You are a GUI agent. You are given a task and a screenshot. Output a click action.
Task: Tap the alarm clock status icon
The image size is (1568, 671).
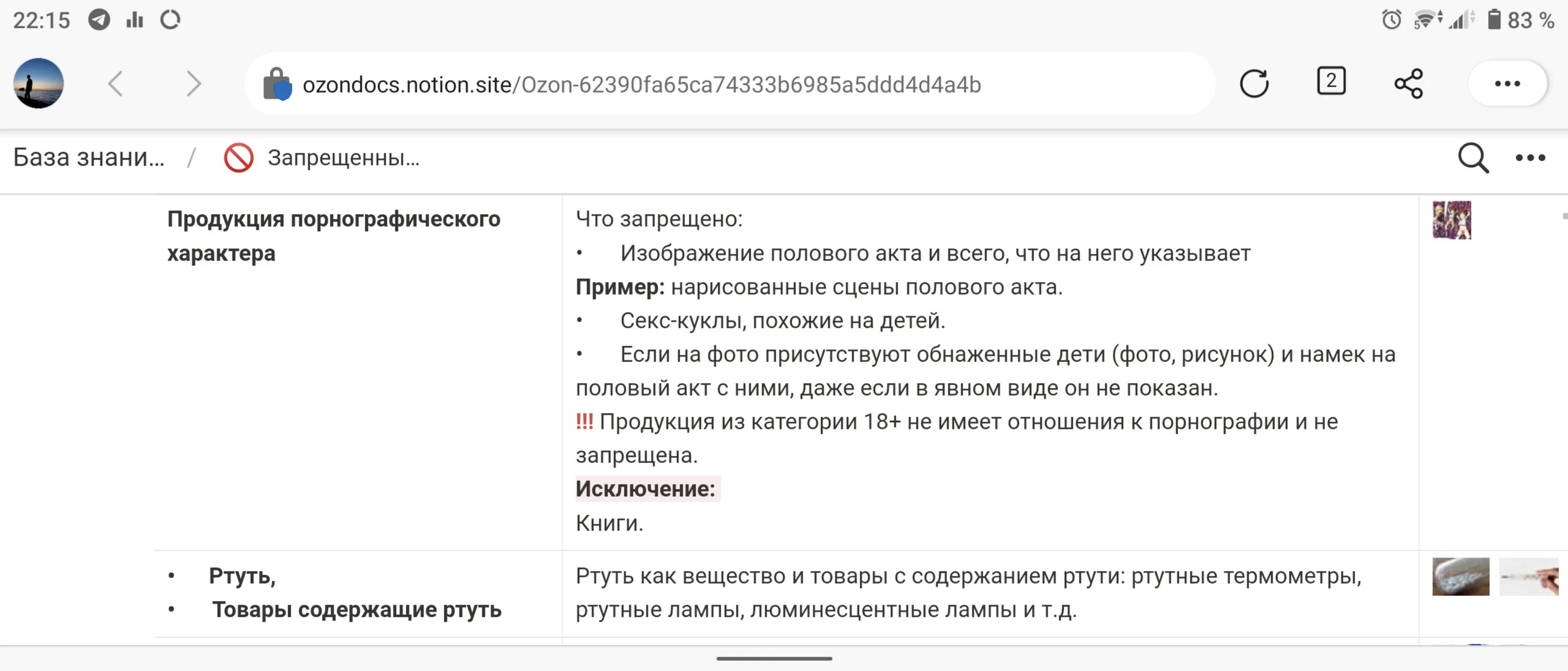[x=1391, y=19]
